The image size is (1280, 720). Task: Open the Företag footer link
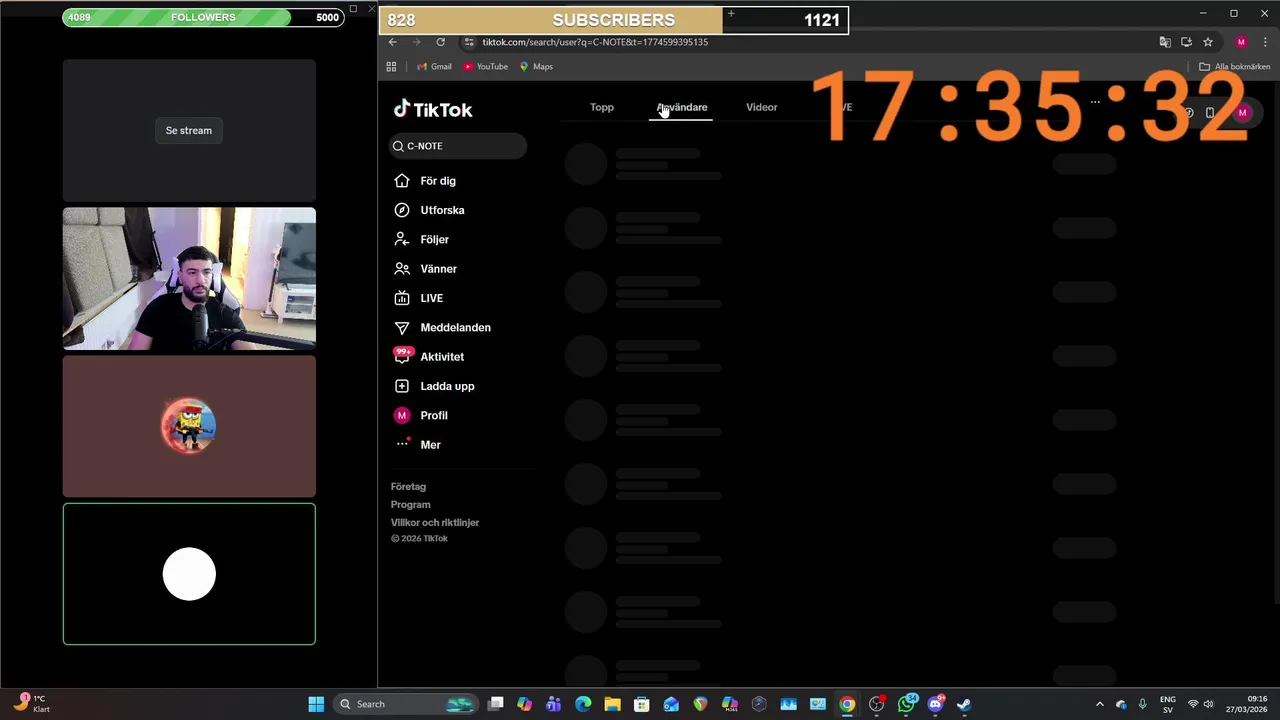point(408,486)
